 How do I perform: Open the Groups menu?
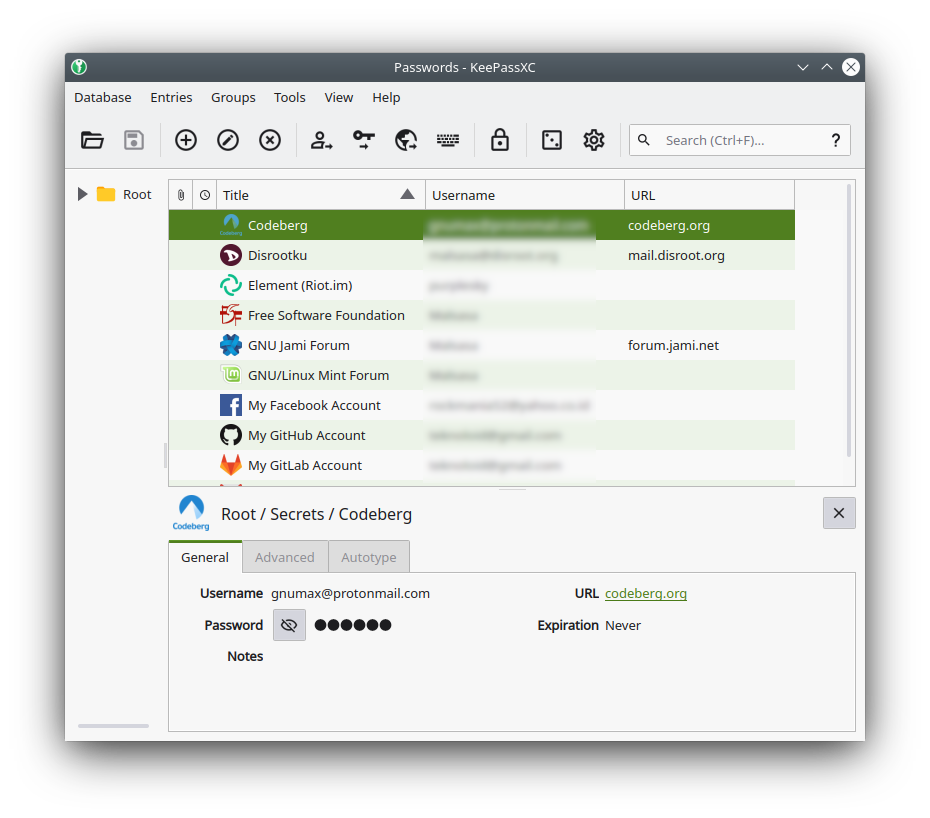[x=233, y=97]
